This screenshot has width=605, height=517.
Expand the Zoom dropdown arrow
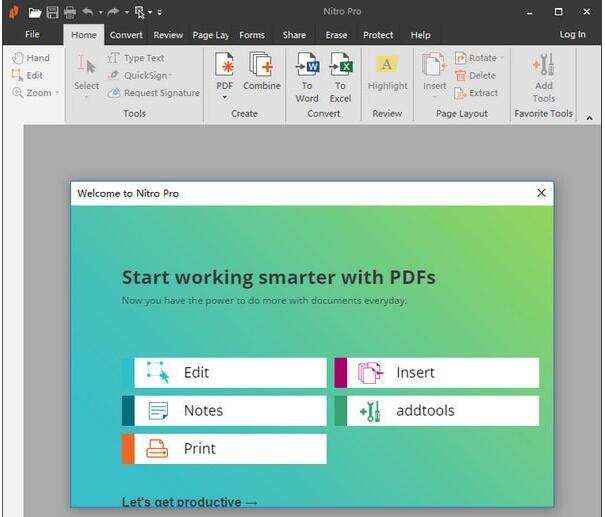[x=57, y=93]
